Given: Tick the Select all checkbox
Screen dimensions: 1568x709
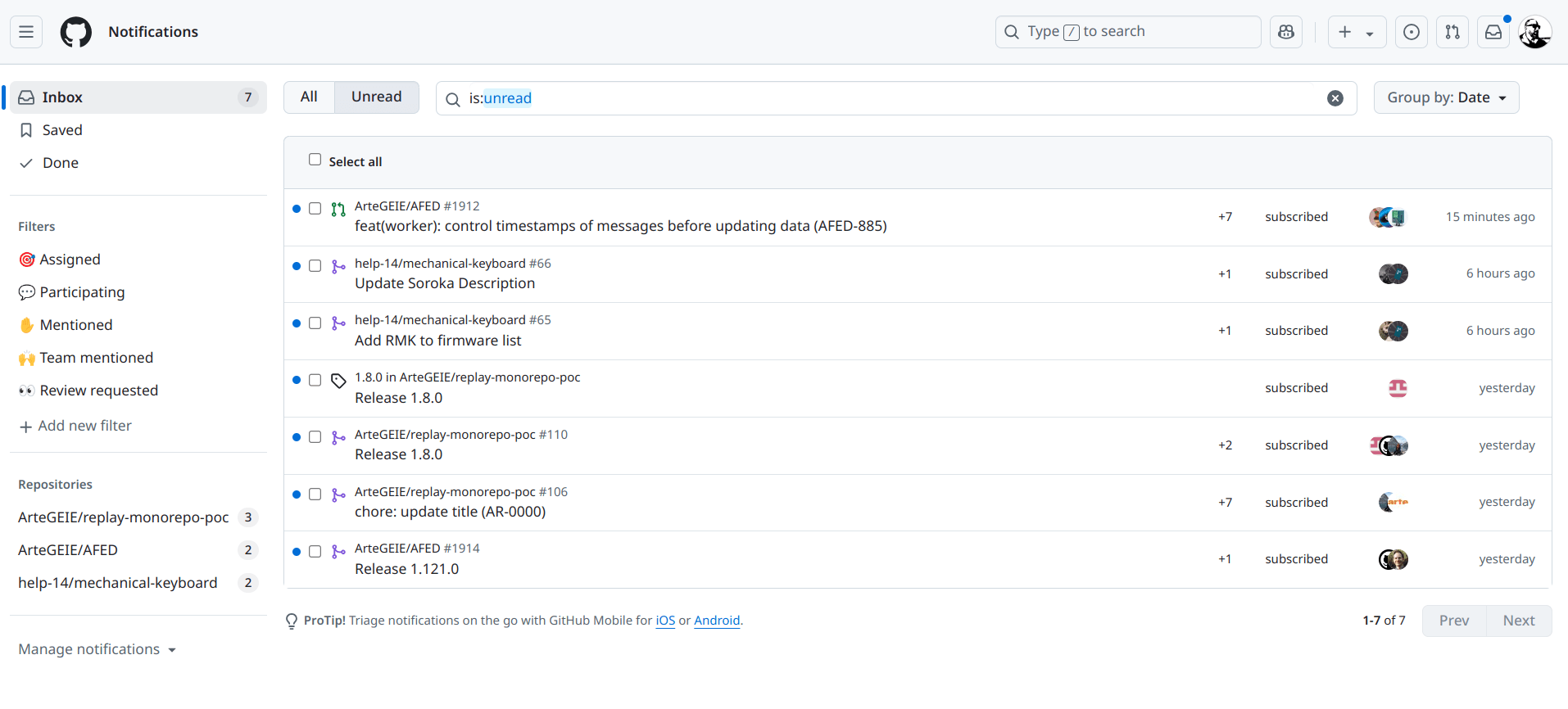Looking at the screenshot, I should pyautogui.click(x=315, y=160).
